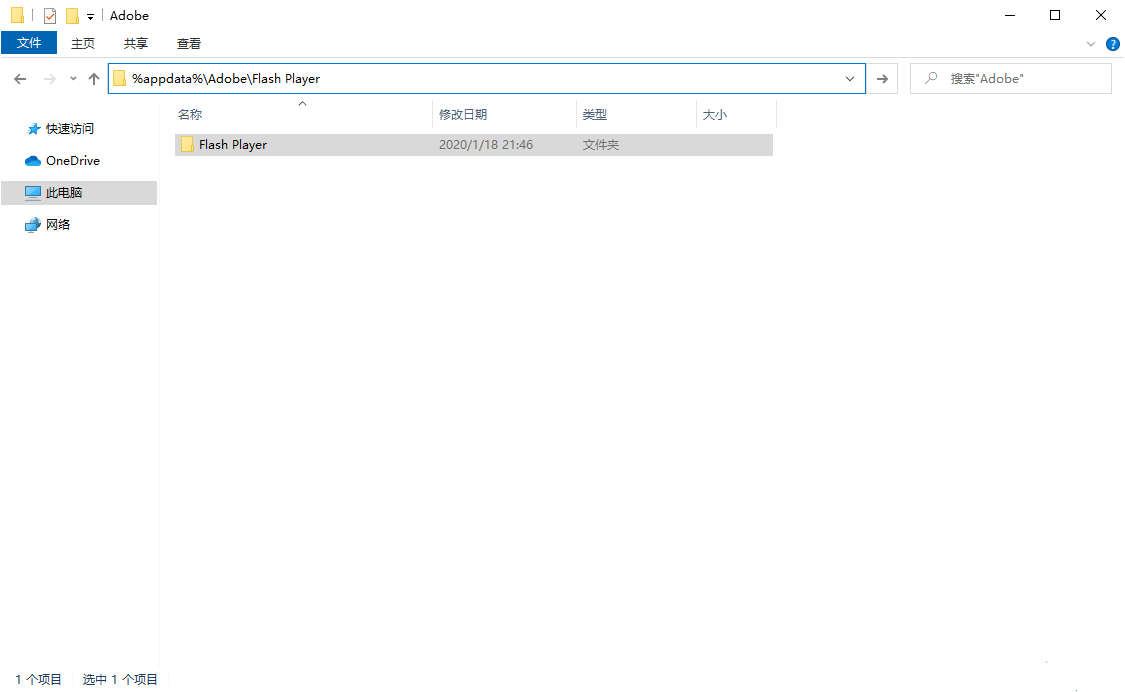This screenshot has height=692, width=1125.
Task: Click the Forward navigation arrow
Action: tap(50, 79)
